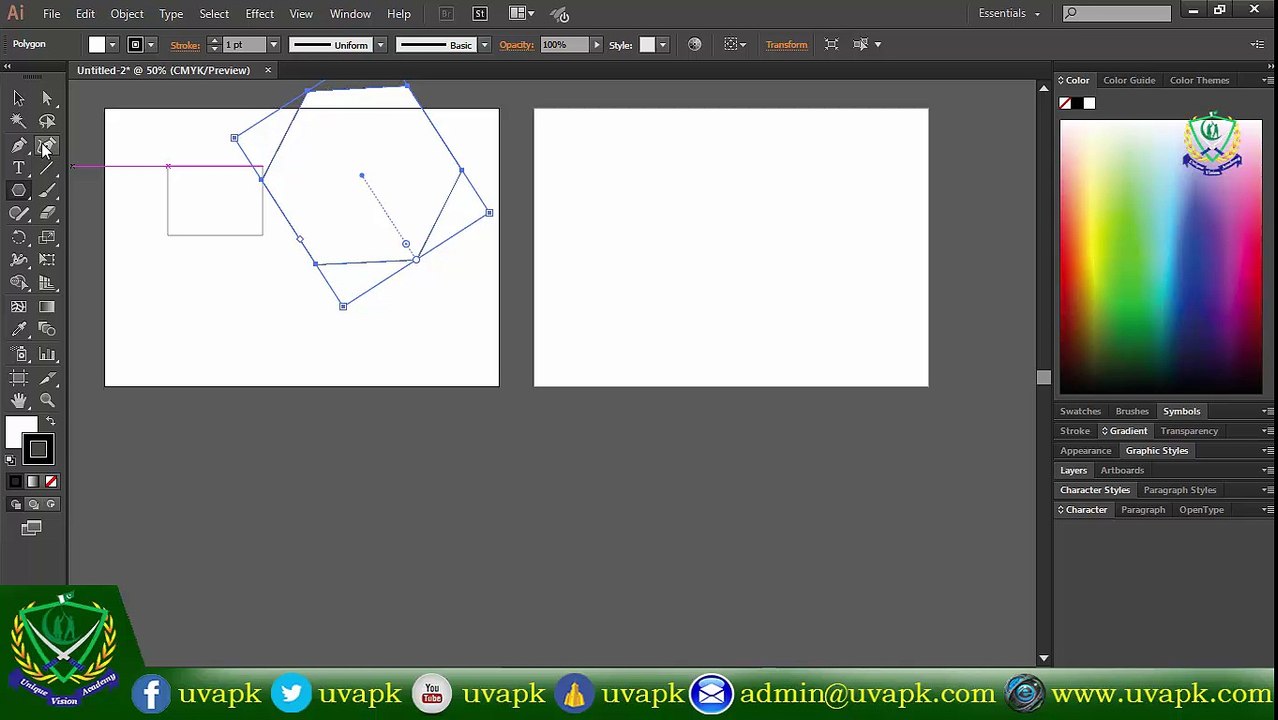1278x720 pixels.
Task: Choose the Paintbrush tool
Action: [x=47, y=191]
